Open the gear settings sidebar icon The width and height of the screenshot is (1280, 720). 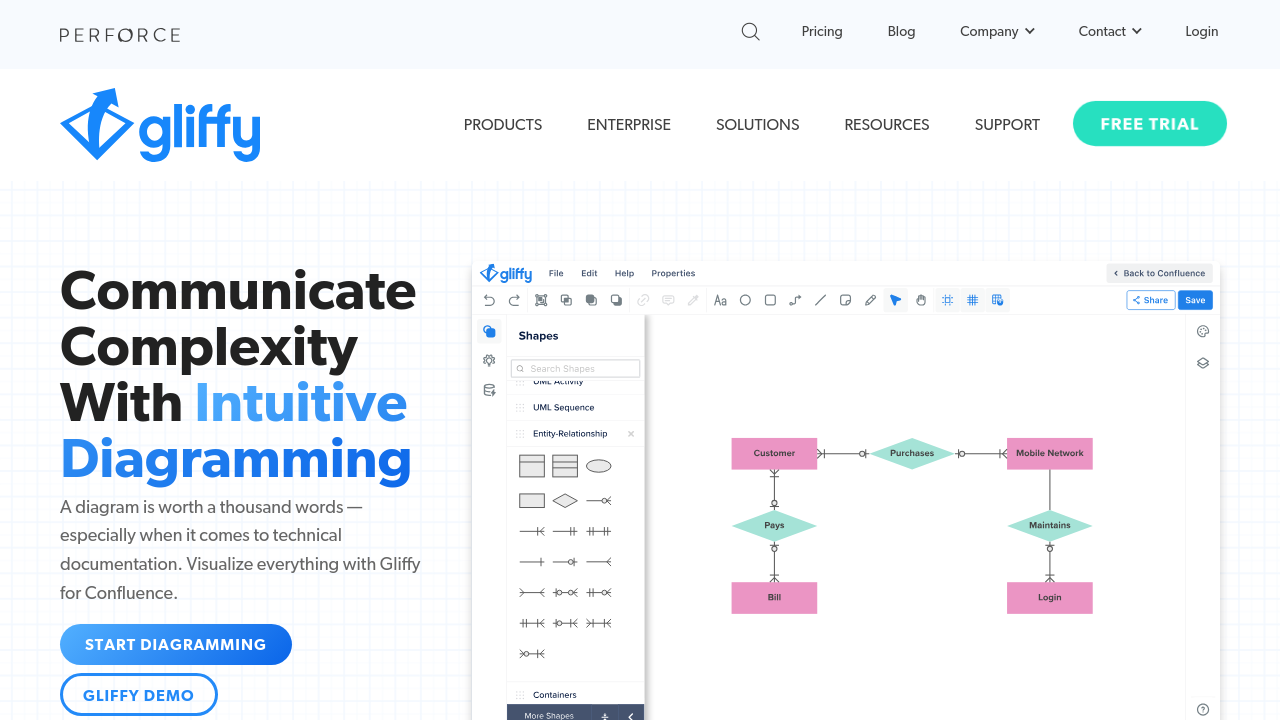tap(489, 360)
